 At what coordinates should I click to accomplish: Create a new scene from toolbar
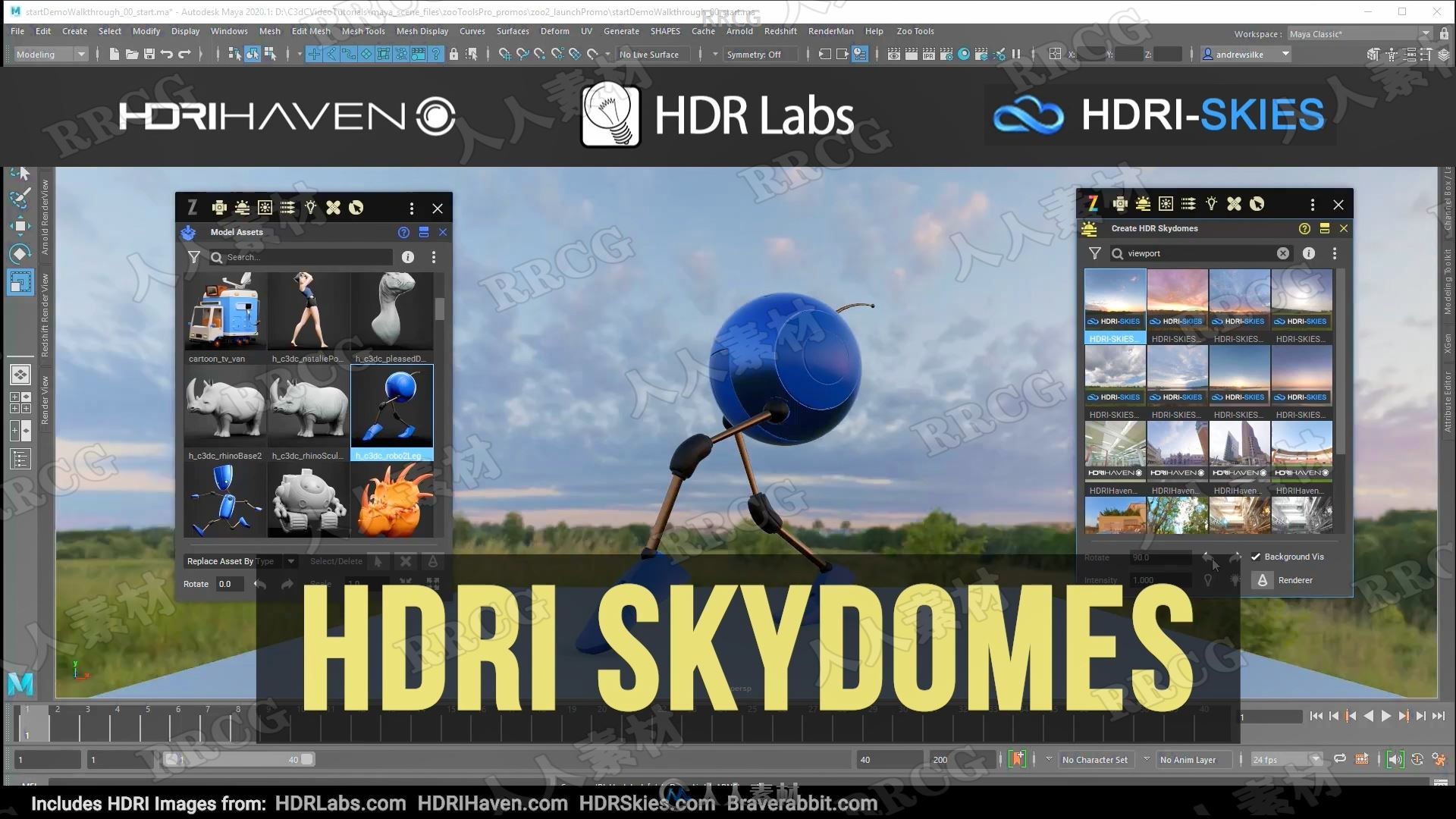(114, 54)
